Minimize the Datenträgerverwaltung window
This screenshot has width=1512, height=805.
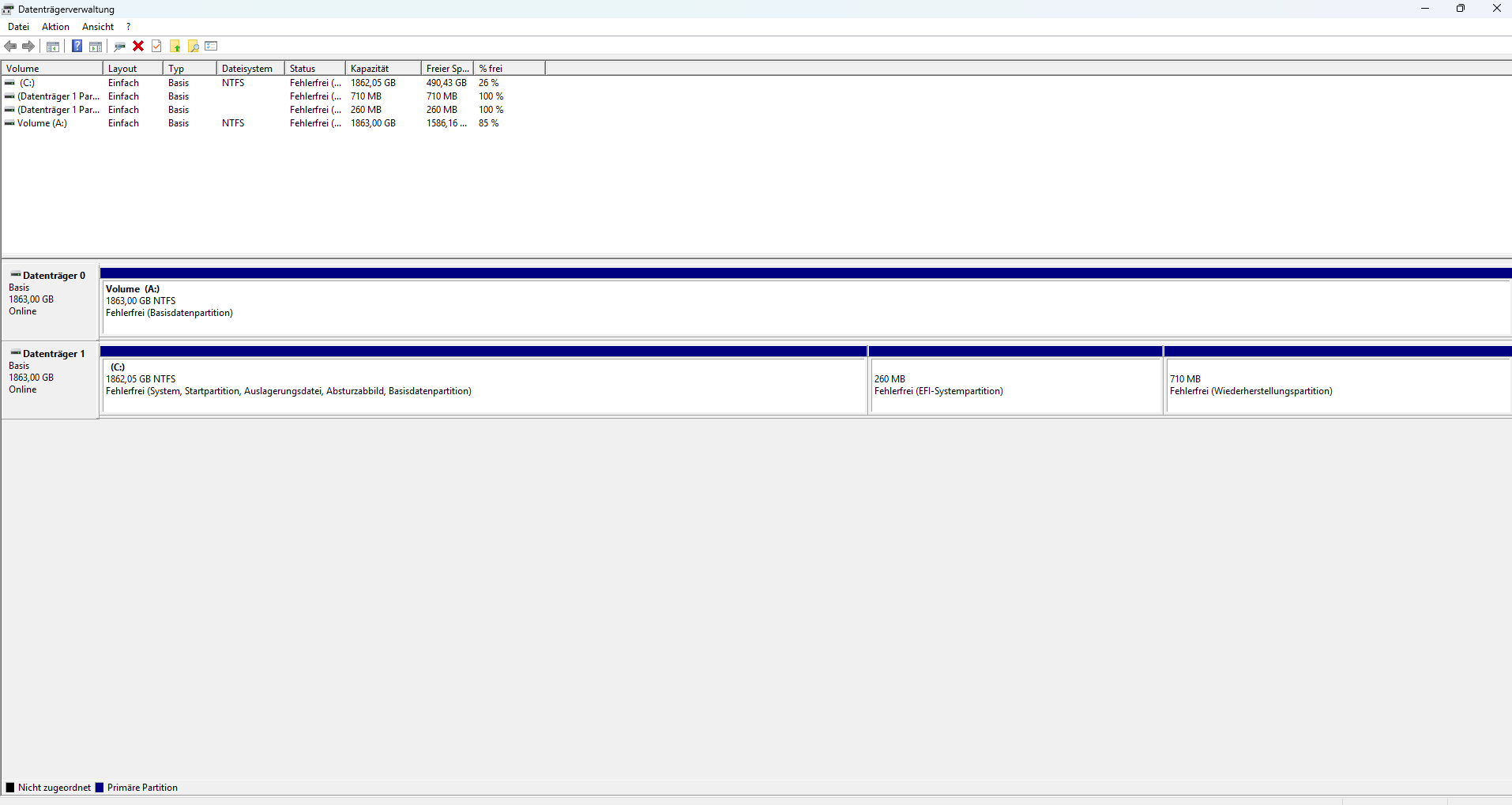(x=1425, y=9)
